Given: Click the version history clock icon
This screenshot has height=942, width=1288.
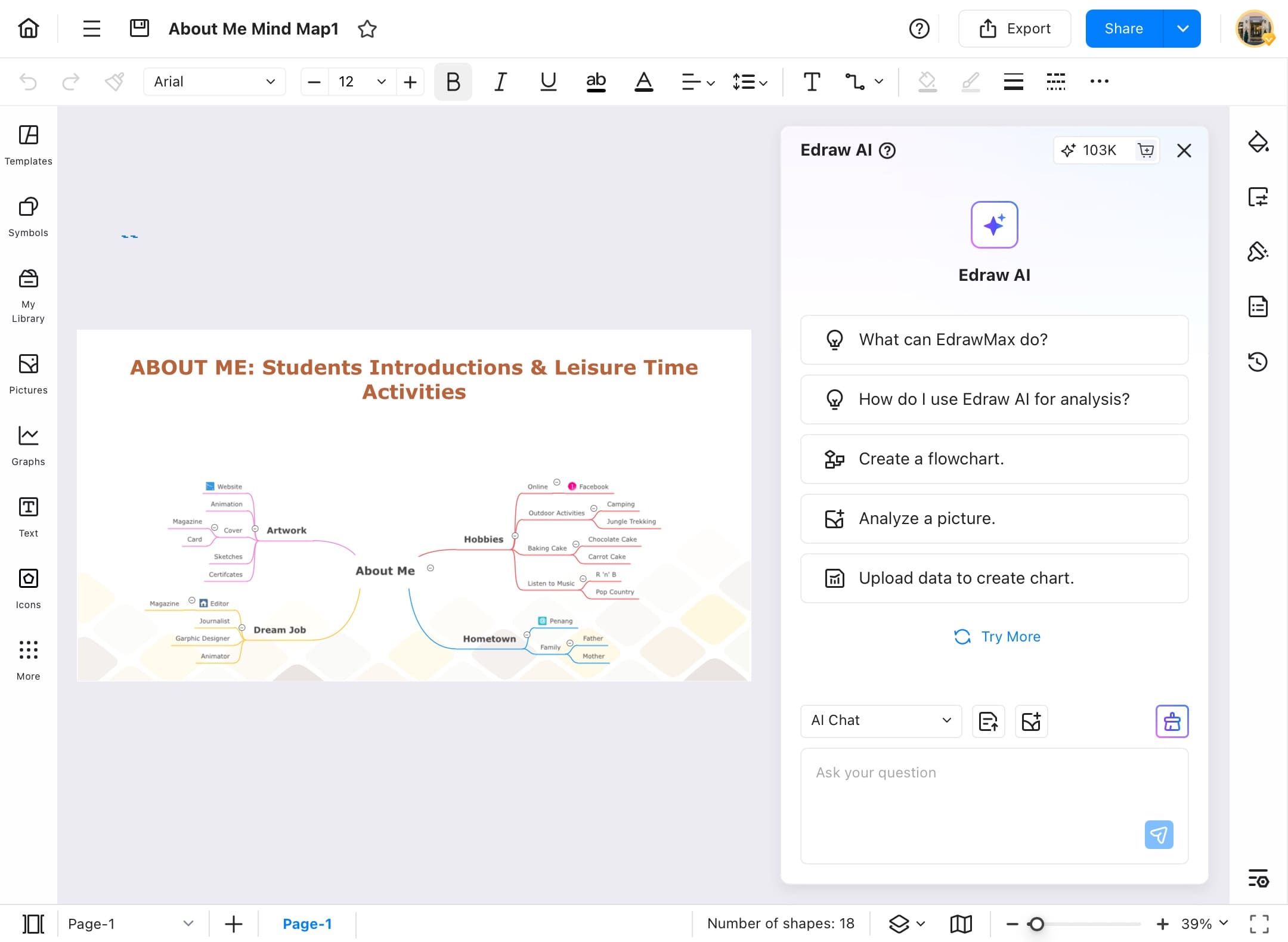Looking at the screenshot, I should coord(1258,361).
